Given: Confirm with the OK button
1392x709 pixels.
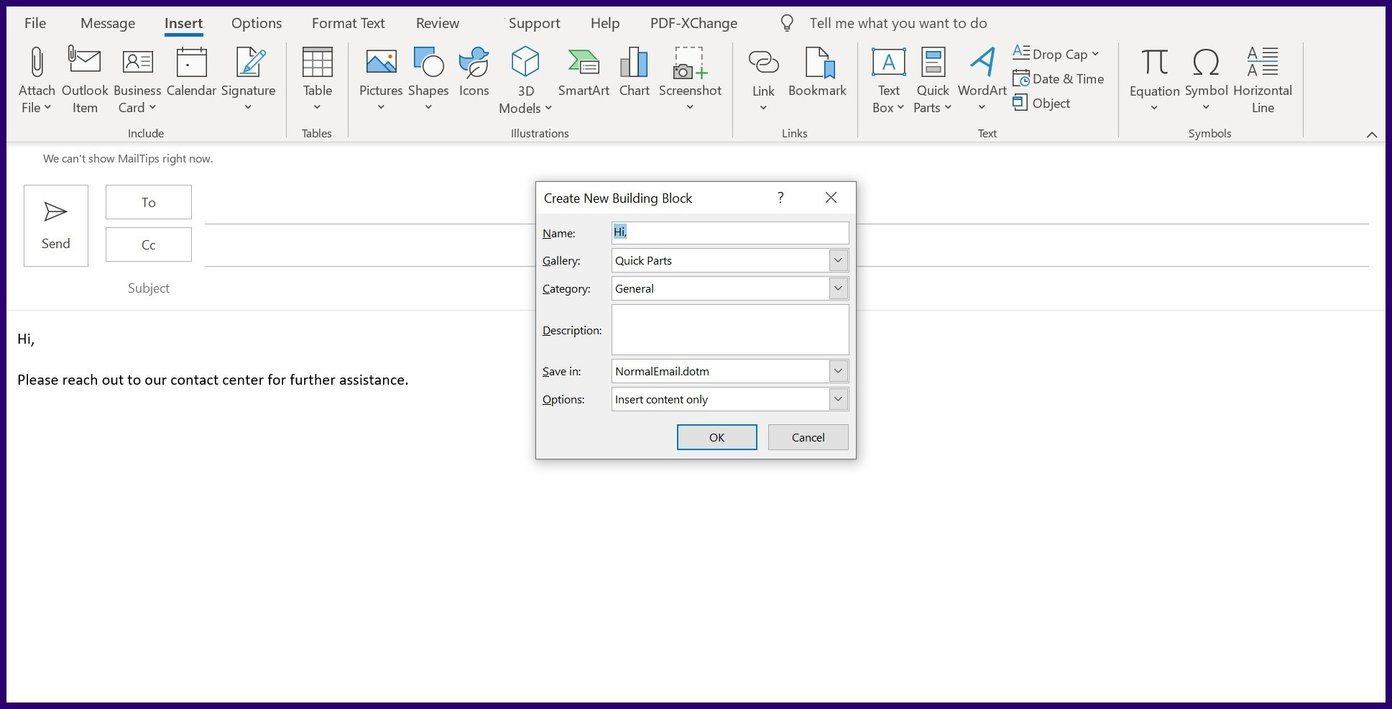Looking at the screenshot, I should [717, 437].
